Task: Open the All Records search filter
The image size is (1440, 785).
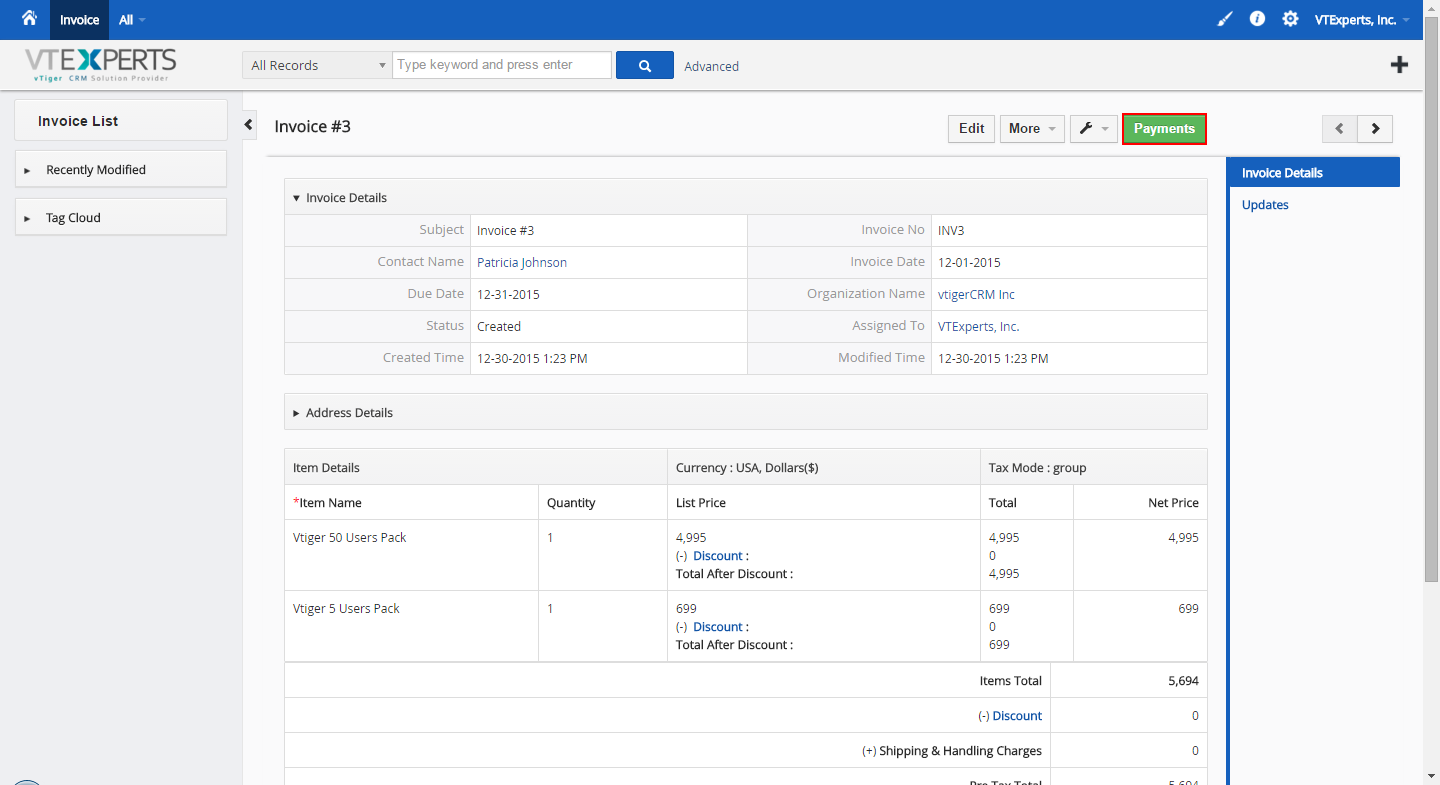Action: 317,65
